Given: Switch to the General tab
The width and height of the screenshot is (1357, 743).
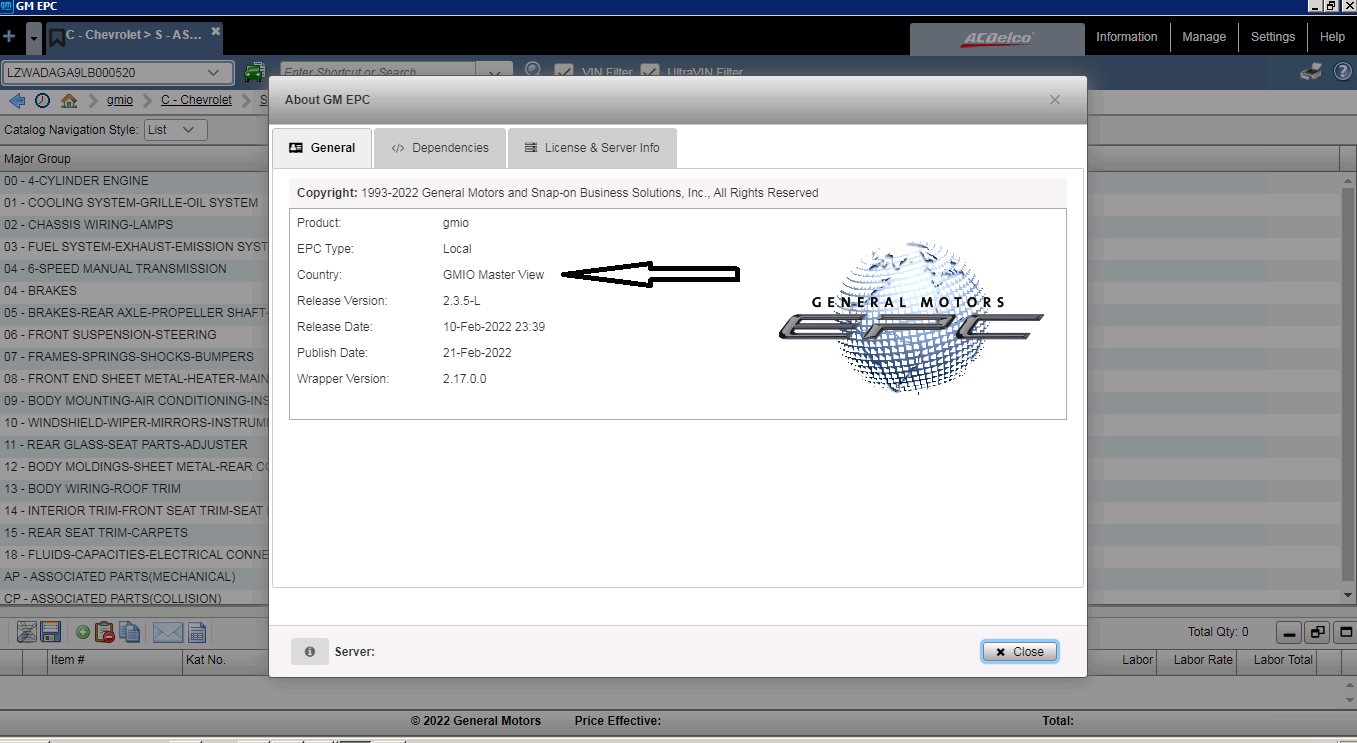Looking at the screenshot, I should point(322,148).
